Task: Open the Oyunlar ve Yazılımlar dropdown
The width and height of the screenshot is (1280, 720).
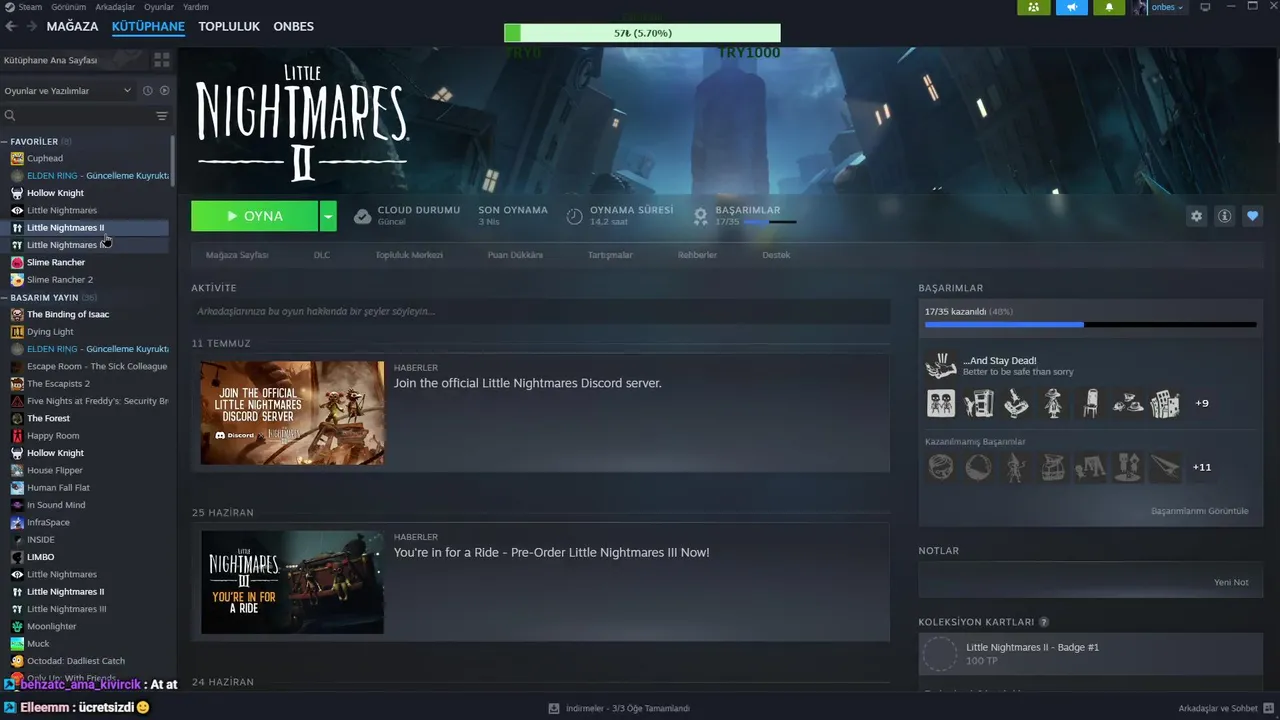Action: pyautogui.click(x=69, y=90)
